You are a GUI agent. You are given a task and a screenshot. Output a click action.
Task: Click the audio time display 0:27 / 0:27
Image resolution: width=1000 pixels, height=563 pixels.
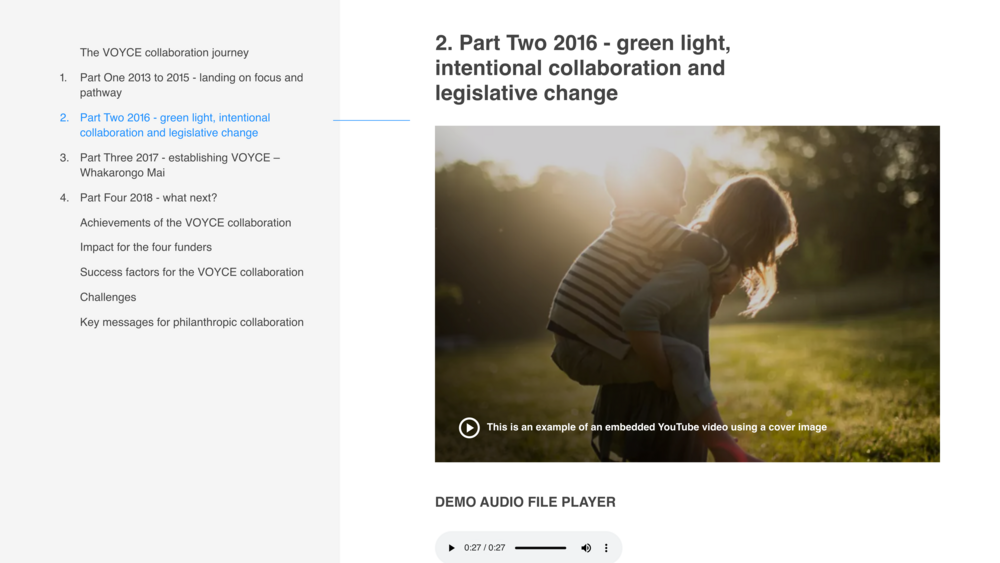(x=484, y=548)
